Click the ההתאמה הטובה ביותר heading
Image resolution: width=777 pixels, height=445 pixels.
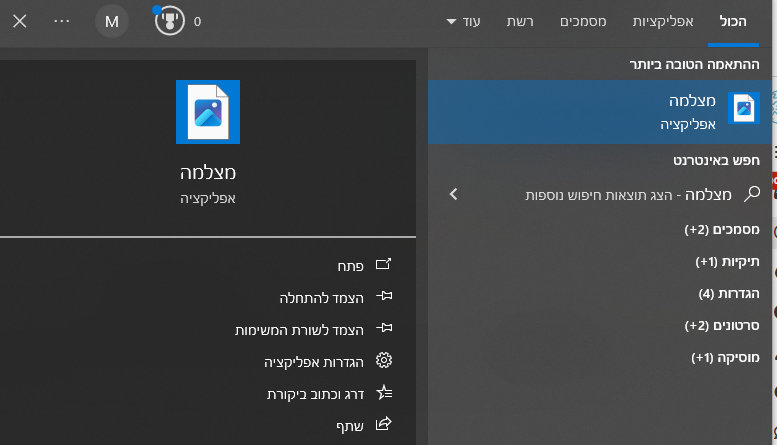tap(694, 64)
